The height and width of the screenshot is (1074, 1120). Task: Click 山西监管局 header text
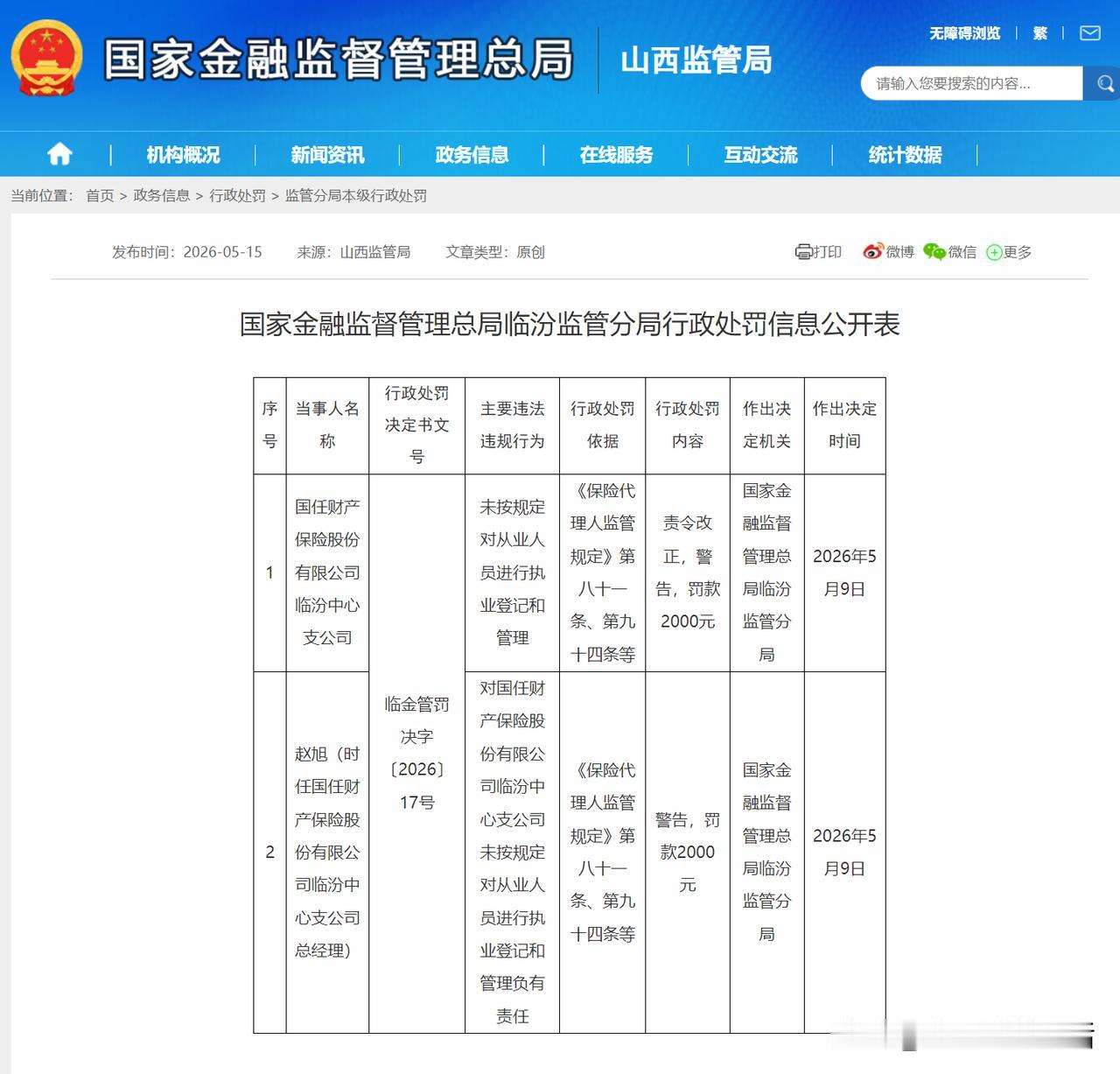pyautogui.click(x=696, y=60)
